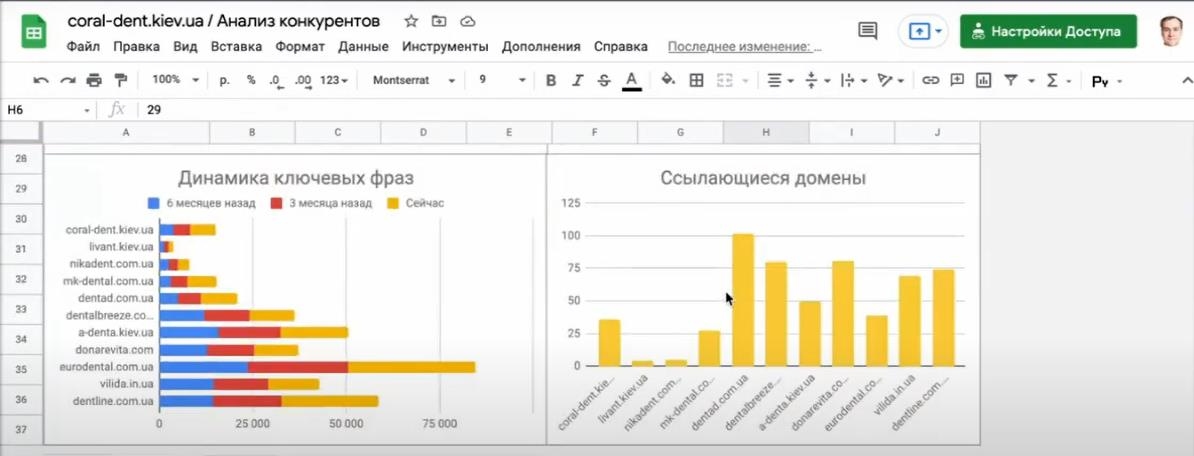Click the Сейчас legend entry
The height and width of the screenshot is (456, 1194).
416,203
